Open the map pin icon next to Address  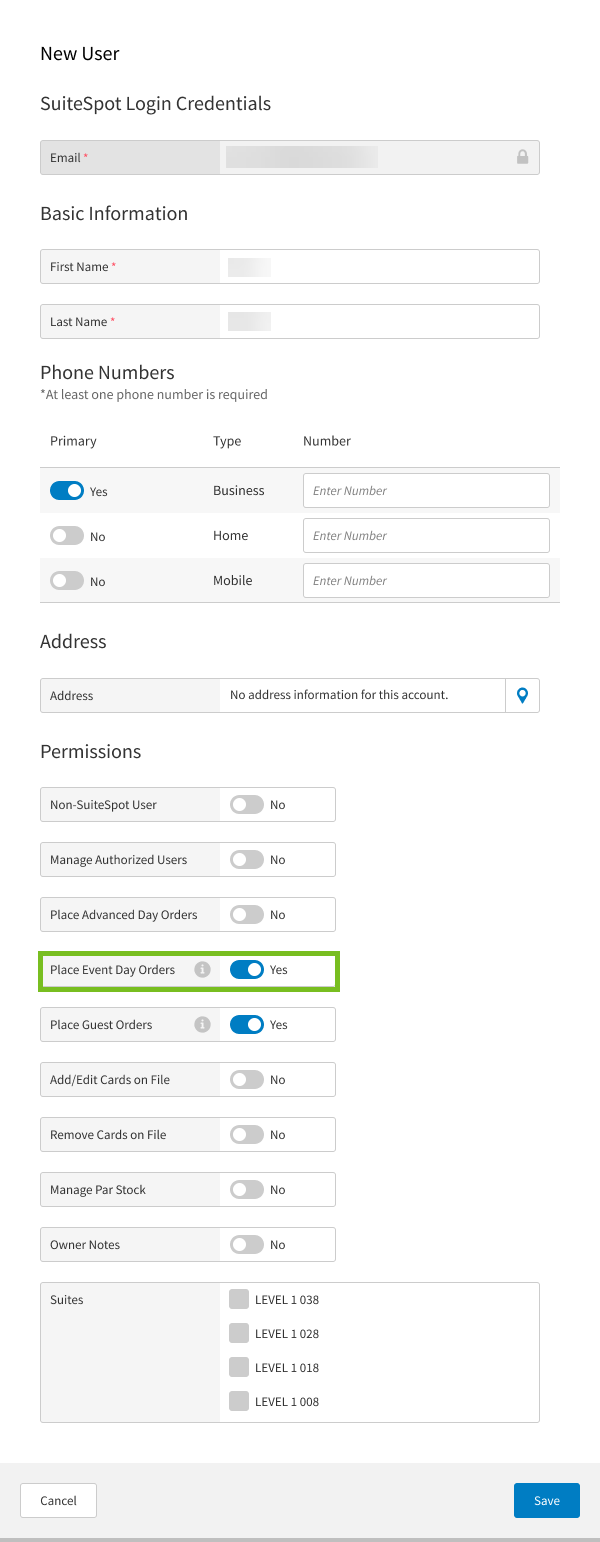(522, 695)
